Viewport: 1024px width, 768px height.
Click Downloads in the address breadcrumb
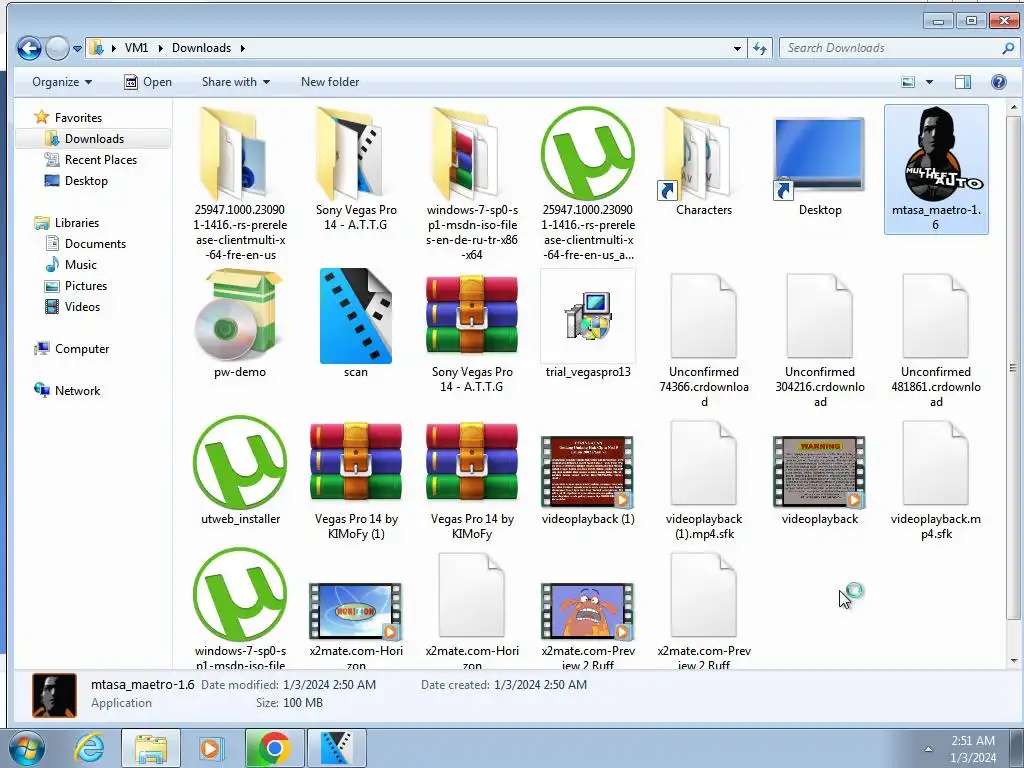[x=201, y=48]
